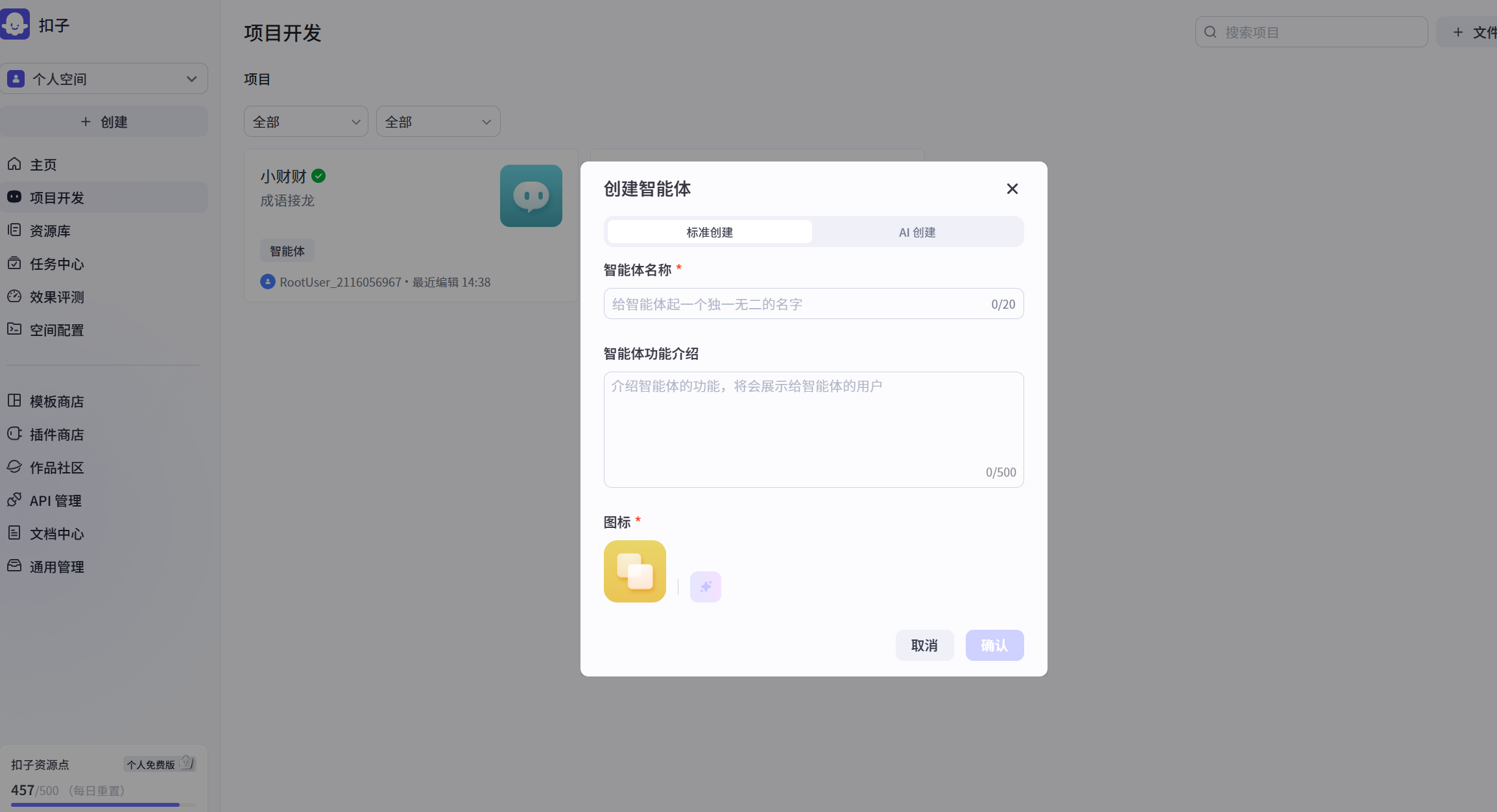1497x812 pixels.
Task: Click the 457/500 resource points value
Action: click(35, 790)
